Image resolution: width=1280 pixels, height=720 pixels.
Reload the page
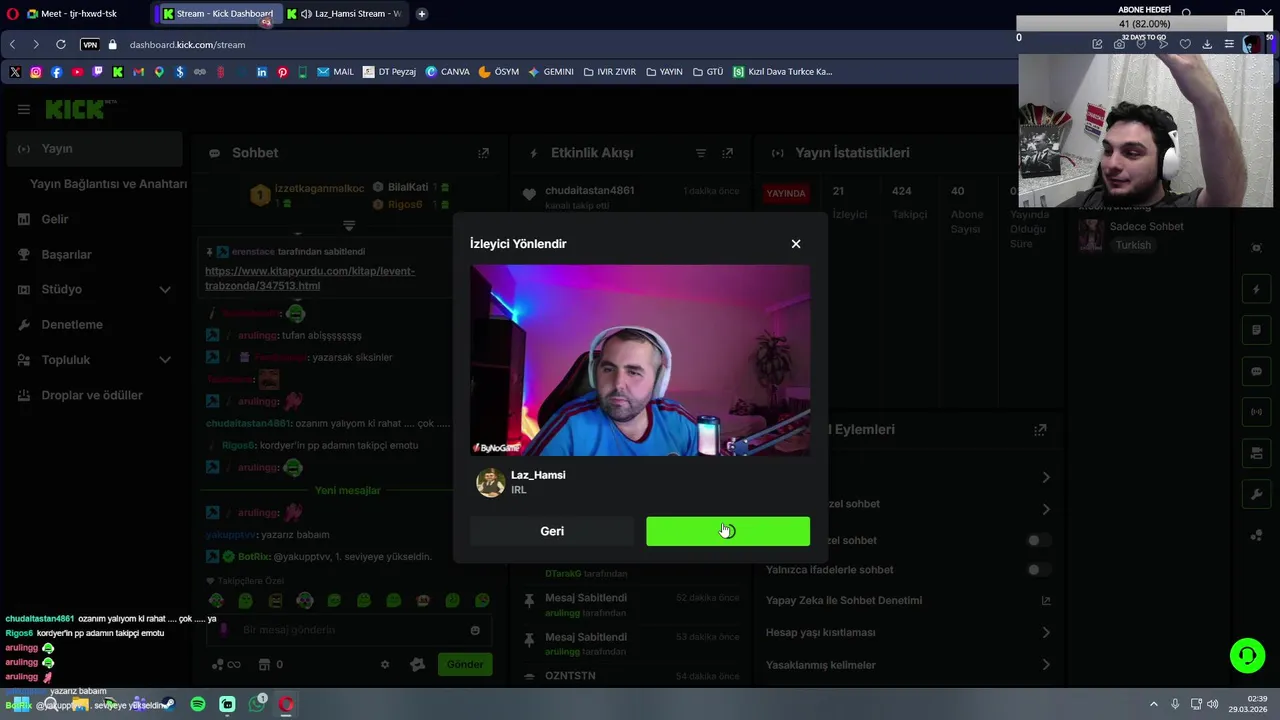click(x=61, y=45)
